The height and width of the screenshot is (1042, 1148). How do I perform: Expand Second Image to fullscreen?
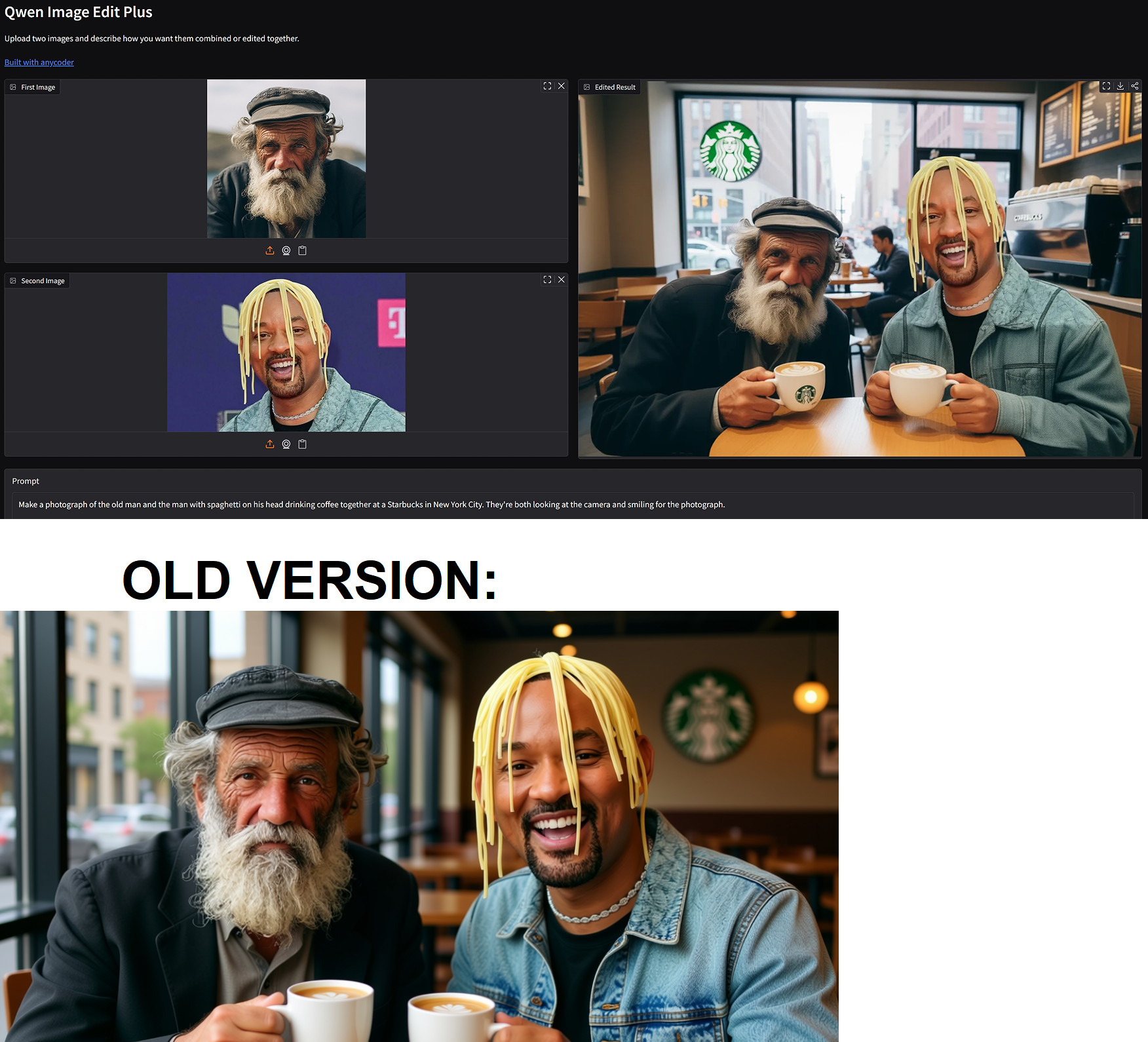[x=547, y=279]
